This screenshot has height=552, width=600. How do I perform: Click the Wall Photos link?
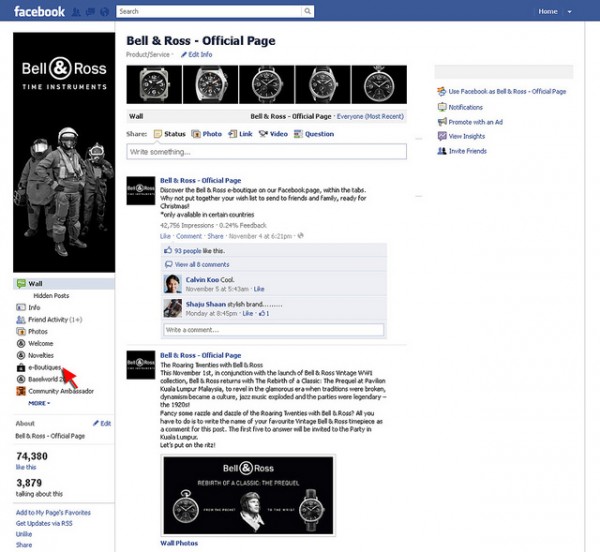tap(179, 543)
